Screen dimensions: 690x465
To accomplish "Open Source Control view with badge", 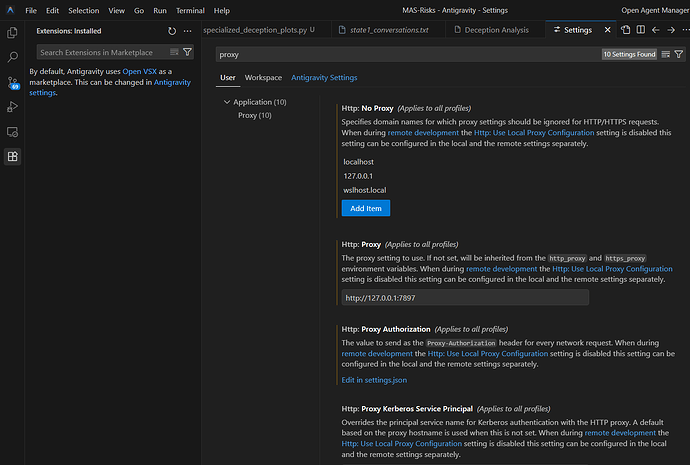I will click(x=12, y=82).
